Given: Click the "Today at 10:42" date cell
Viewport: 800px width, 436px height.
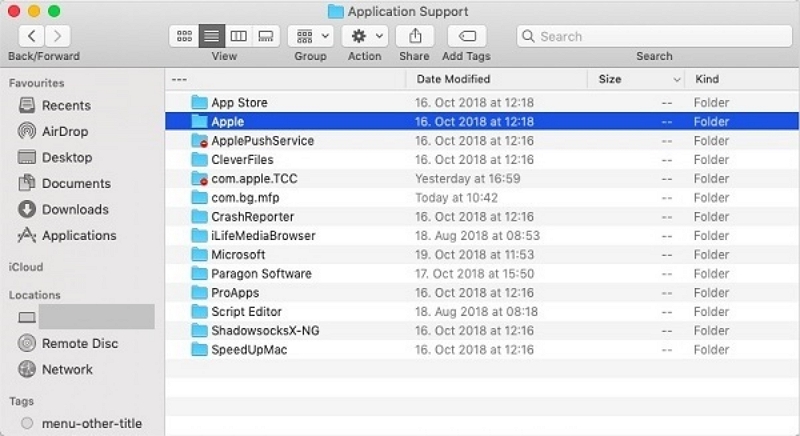Looking at the screenshot, I should (456, 197).
